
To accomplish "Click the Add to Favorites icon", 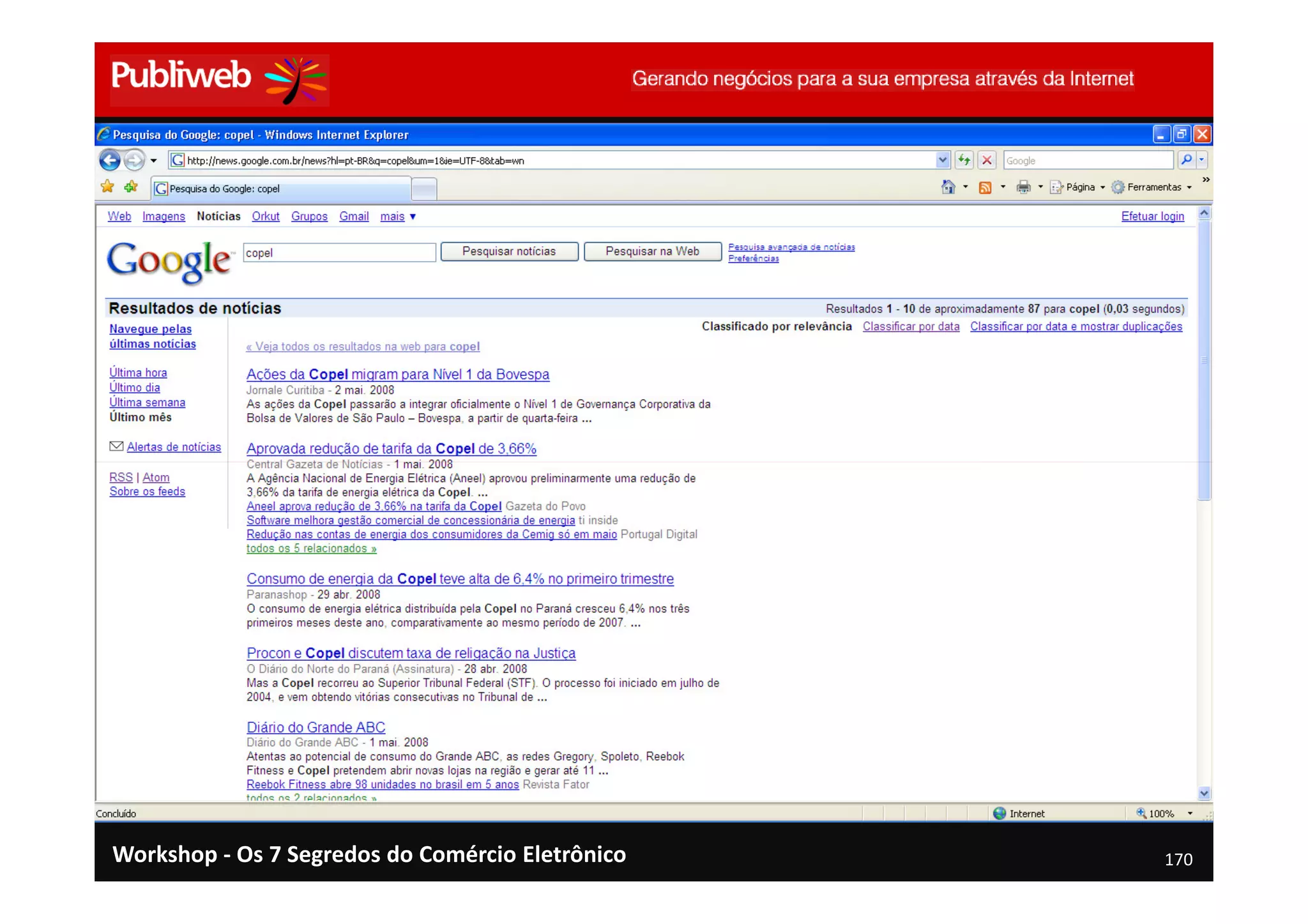I will 131,187.
